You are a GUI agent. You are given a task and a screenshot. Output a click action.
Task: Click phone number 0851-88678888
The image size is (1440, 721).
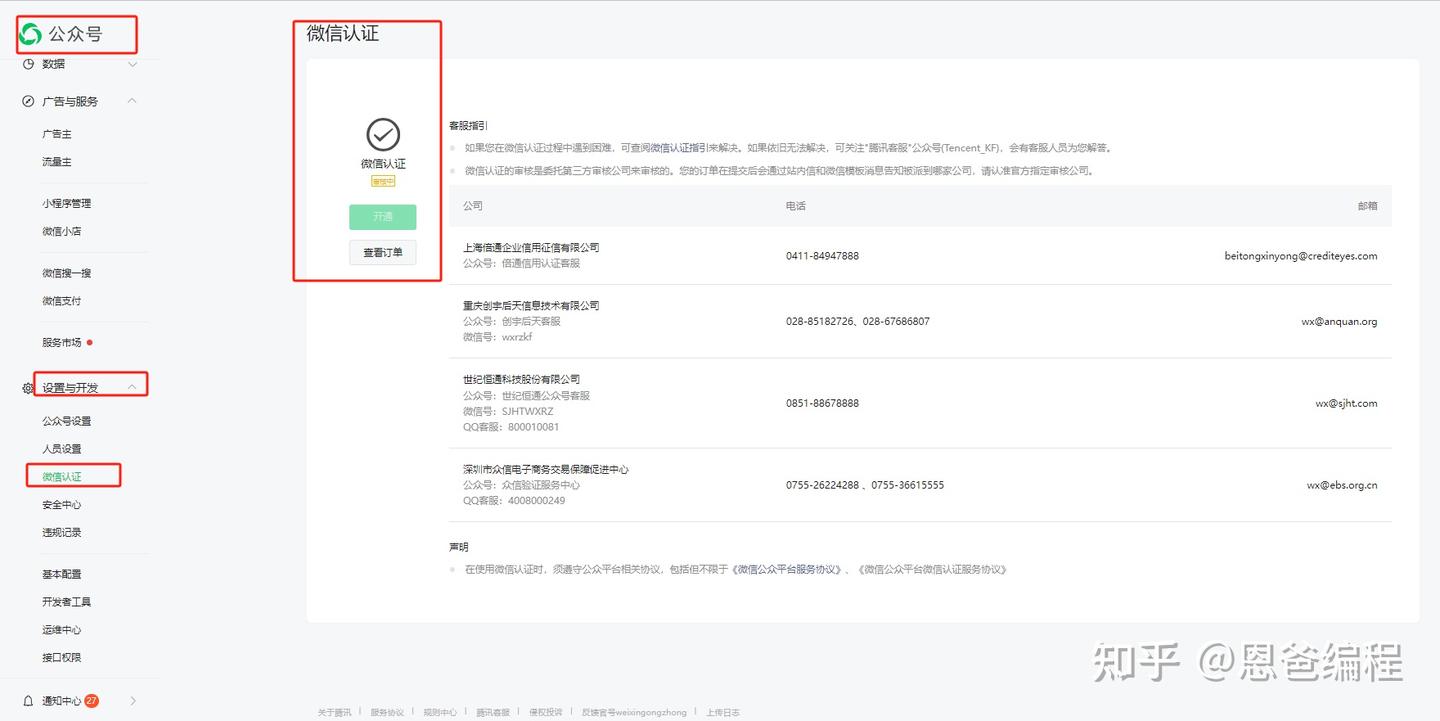(x=822, y=404)
